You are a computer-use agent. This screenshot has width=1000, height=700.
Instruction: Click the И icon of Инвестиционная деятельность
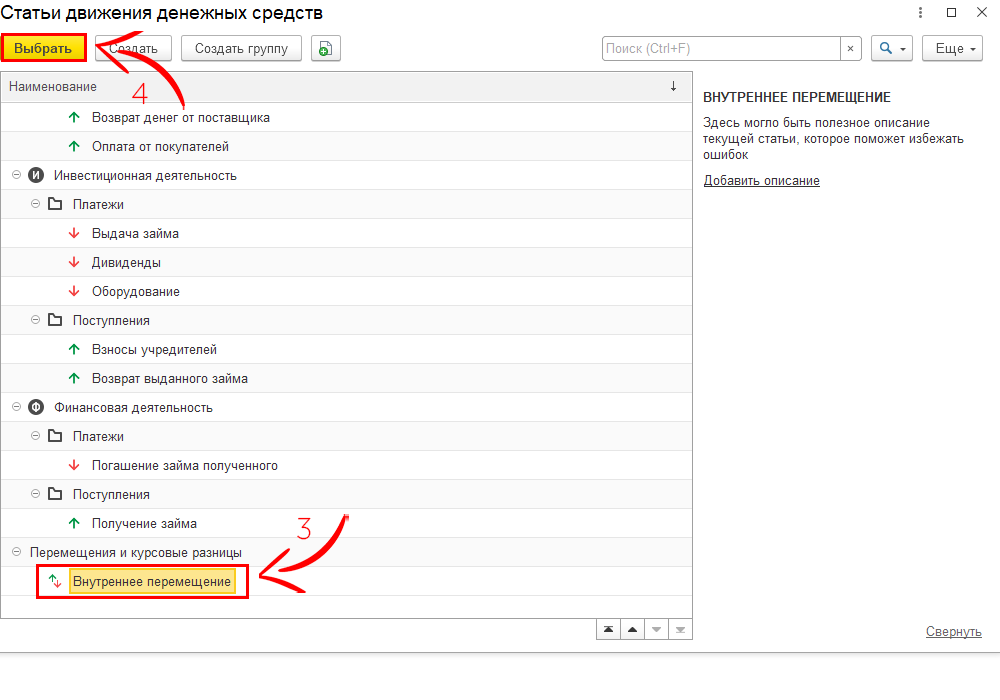37,176
